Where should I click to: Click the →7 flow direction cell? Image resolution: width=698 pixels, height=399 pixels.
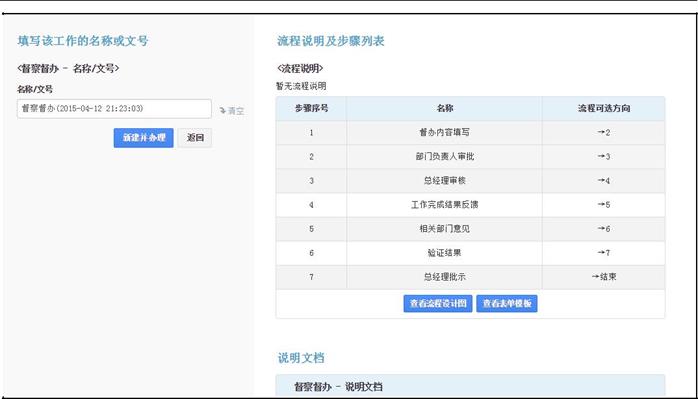pyautogui.click(x=604, y=253)
